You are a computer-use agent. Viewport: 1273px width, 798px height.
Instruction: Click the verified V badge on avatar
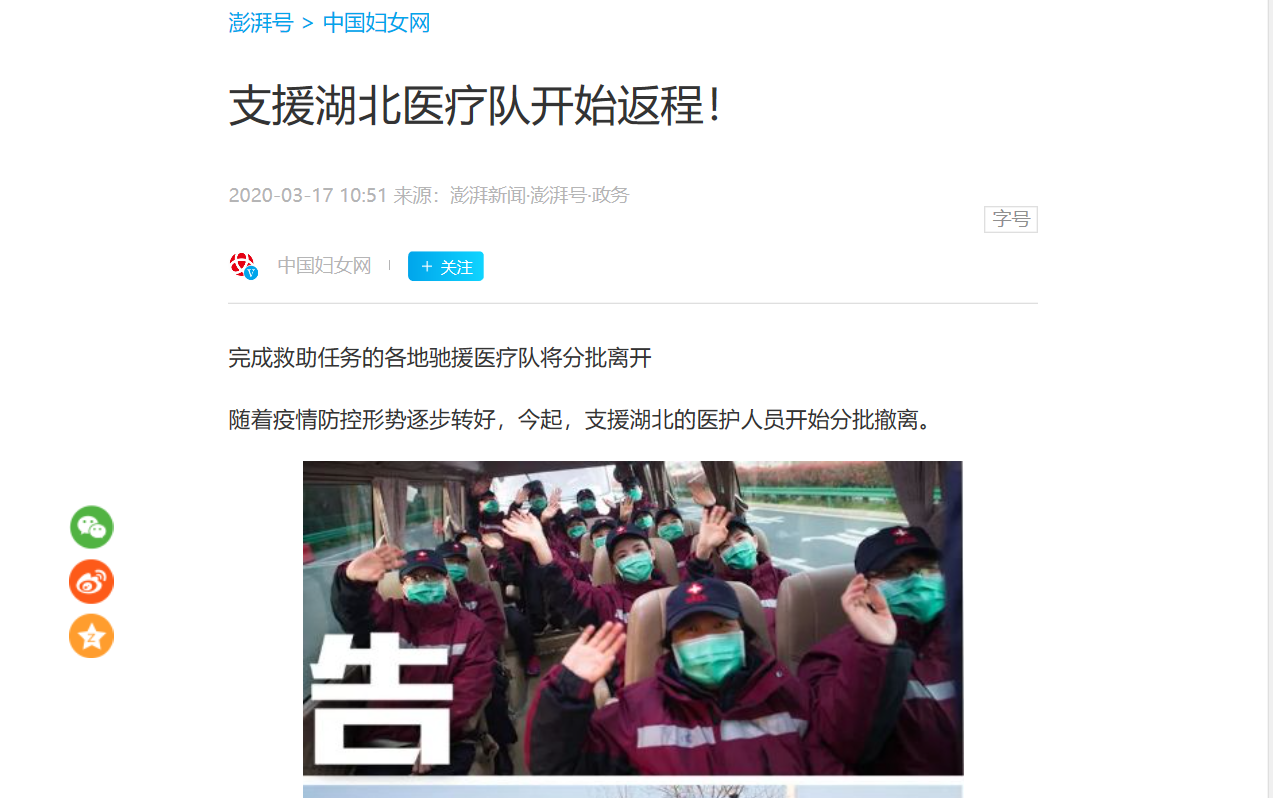coord(251,273)
